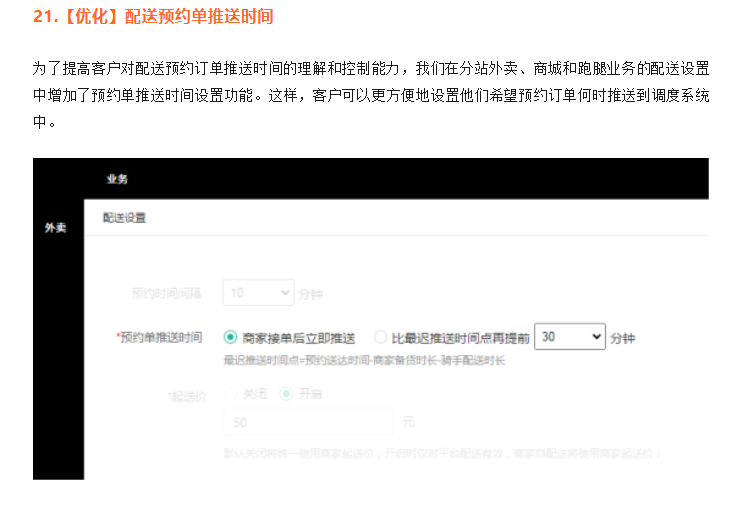Select the 商家接单后立即推送 radio button

[x=231, y=338]
